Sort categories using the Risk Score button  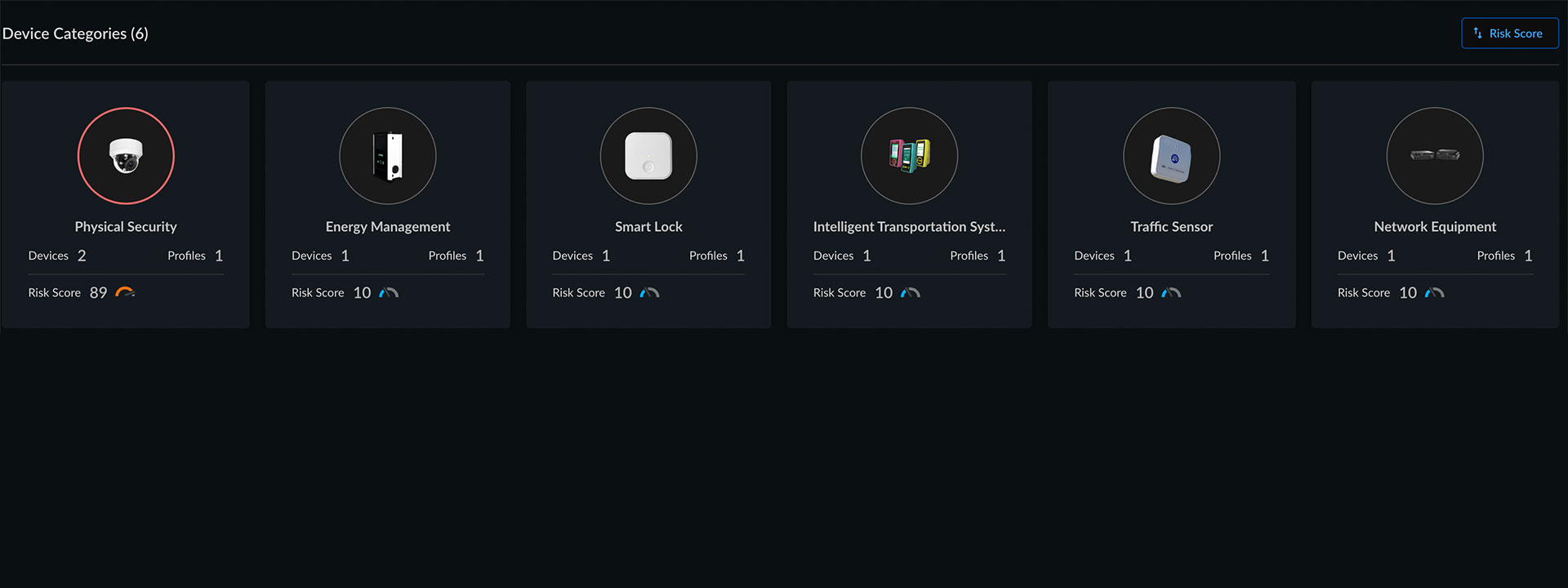coord(1510,33)
